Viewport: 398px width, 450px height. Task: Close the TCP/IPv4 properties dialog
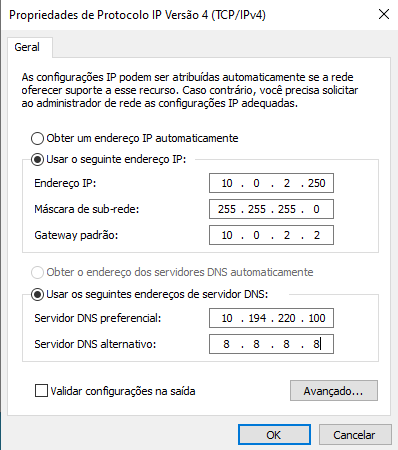[384, 14]
